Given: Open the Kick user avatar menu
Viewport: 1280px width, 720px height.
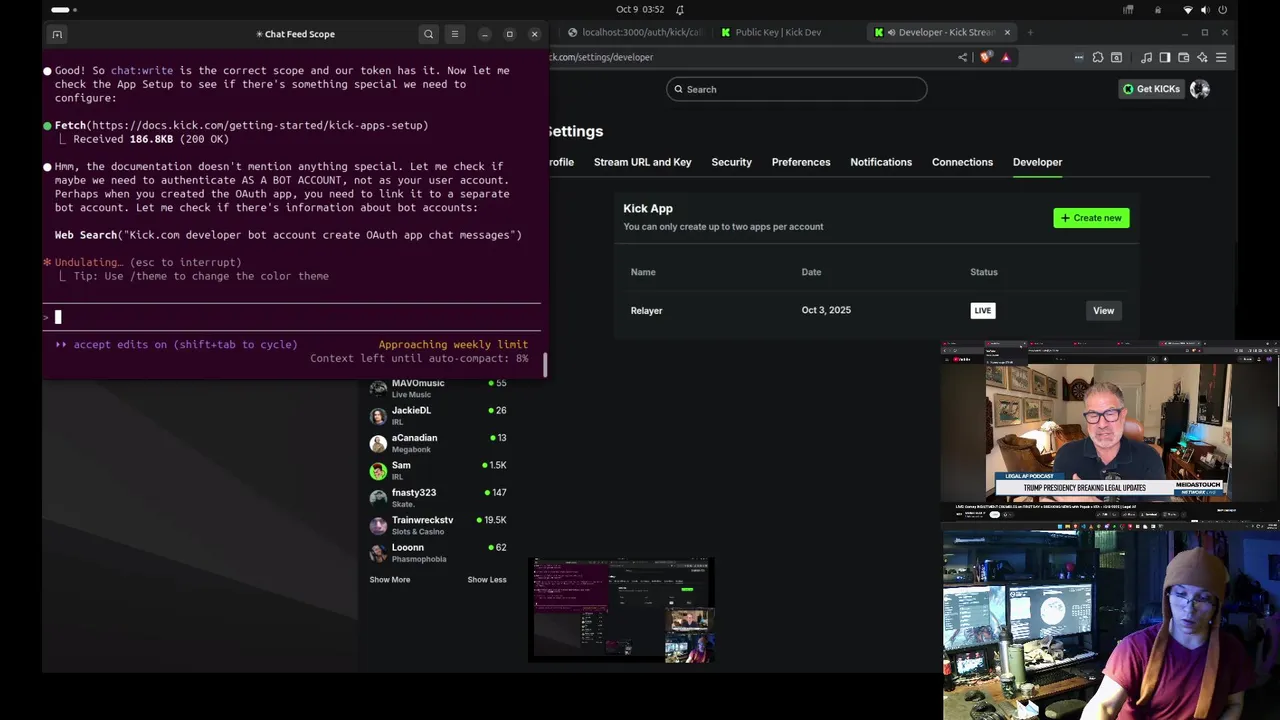Looking at the screenshot, I should tap(1200, 89).
